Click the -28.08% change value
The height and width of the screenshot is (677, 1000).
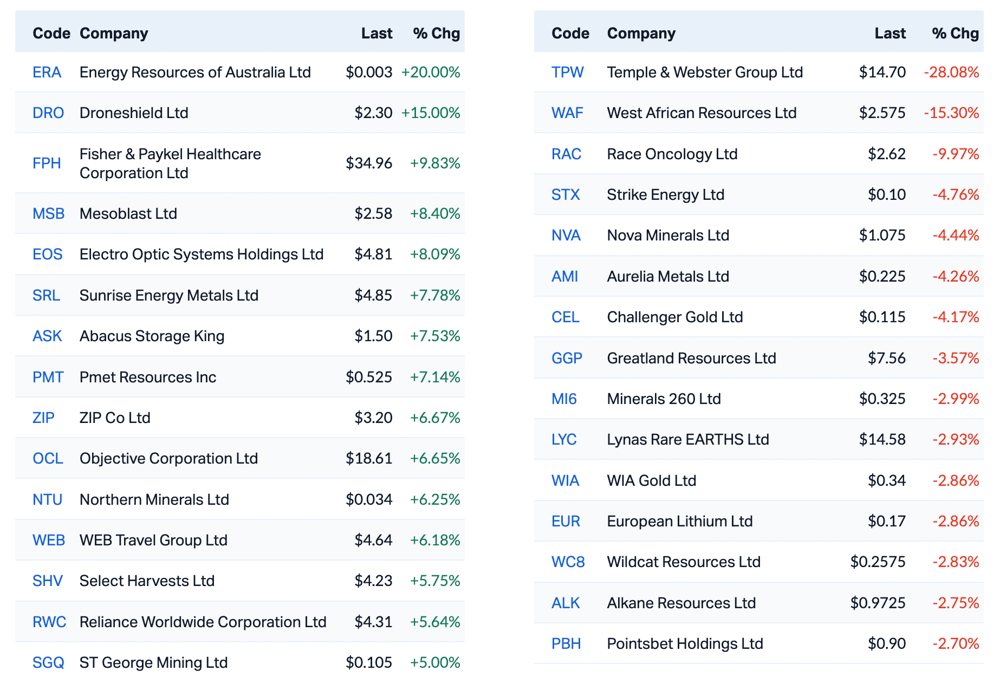[952, 73]
